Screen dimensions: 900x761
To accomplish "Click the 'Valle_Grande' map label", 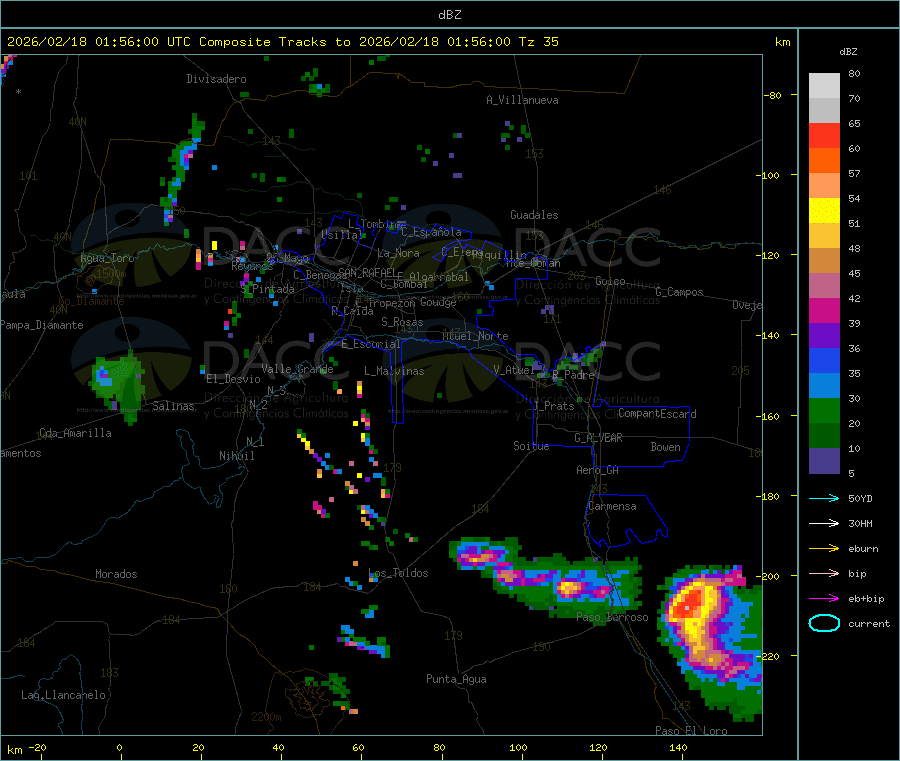I will point(297,369).
